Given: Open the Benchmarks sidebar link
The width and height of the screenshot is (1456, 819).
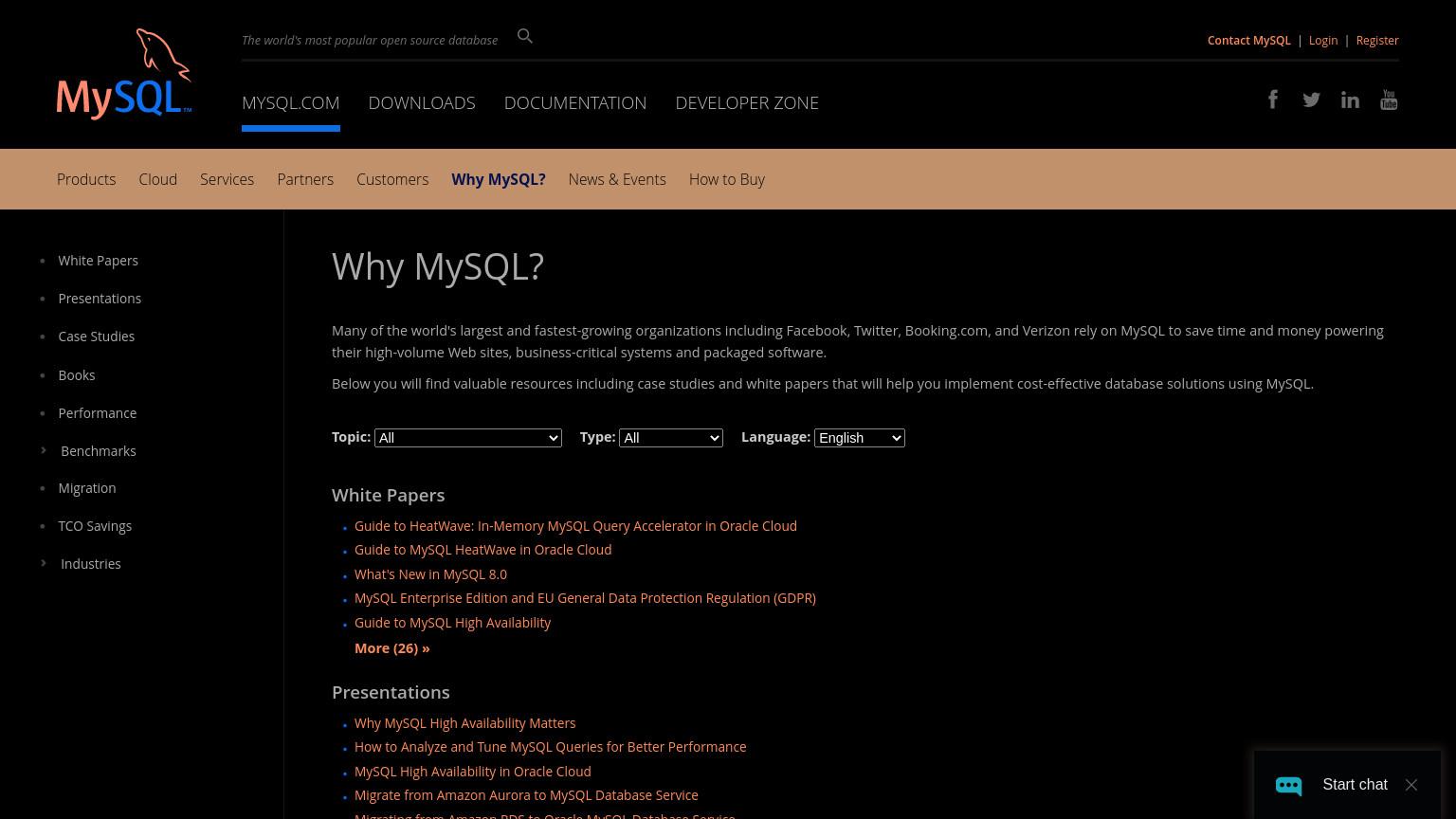Looking at the screenshot, I should 99,451.
